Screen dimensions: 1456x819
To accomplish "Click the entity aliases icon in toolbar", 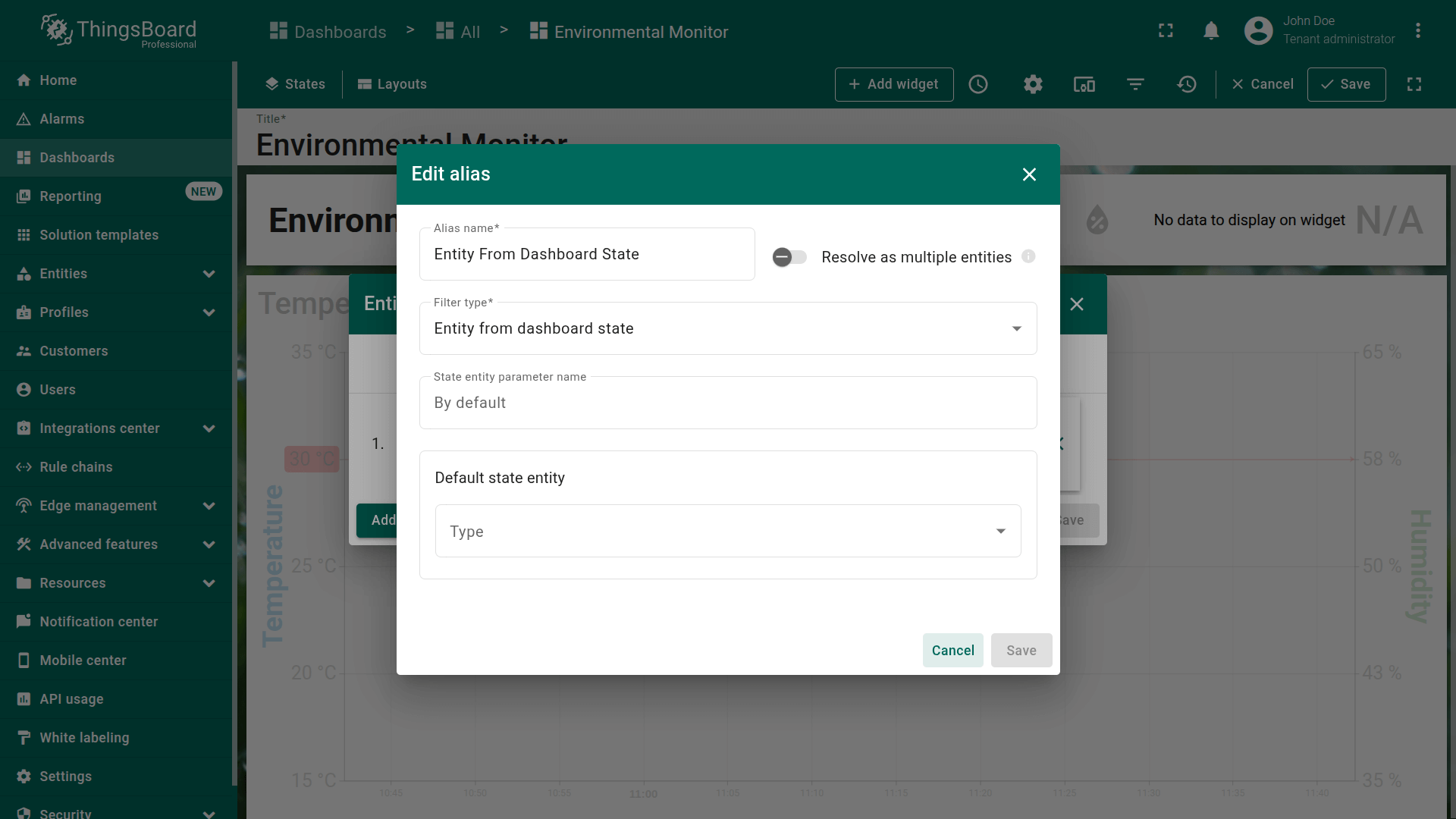I will point(1084,84).
